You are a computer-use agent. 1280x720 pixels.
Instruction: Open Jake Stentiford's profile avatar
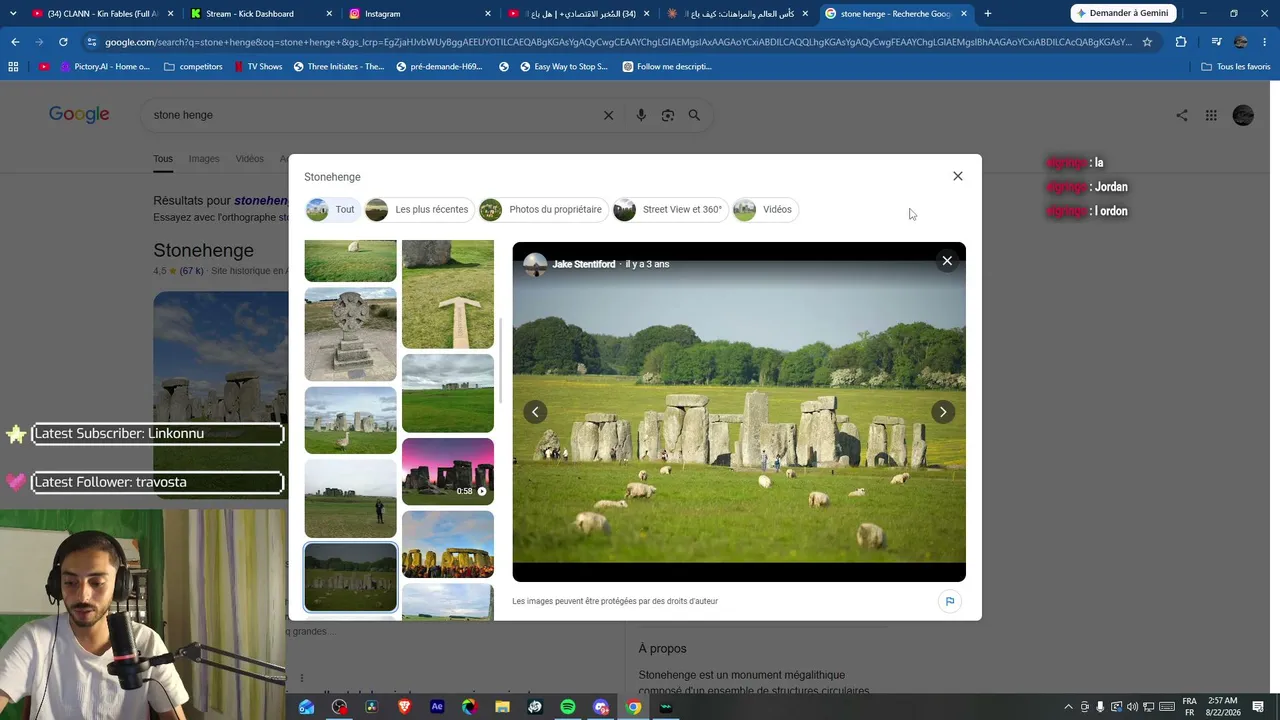tap(535, 264)
